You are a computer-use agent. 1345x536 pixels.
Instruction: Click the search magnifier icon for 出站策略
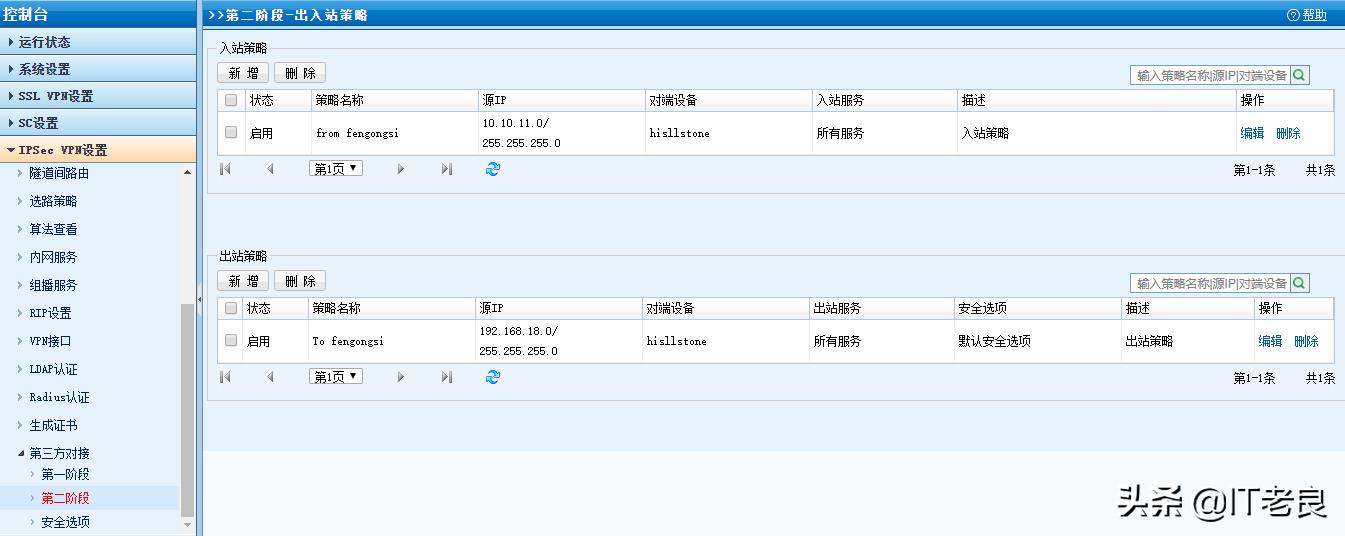click(x=1300, y=283)
